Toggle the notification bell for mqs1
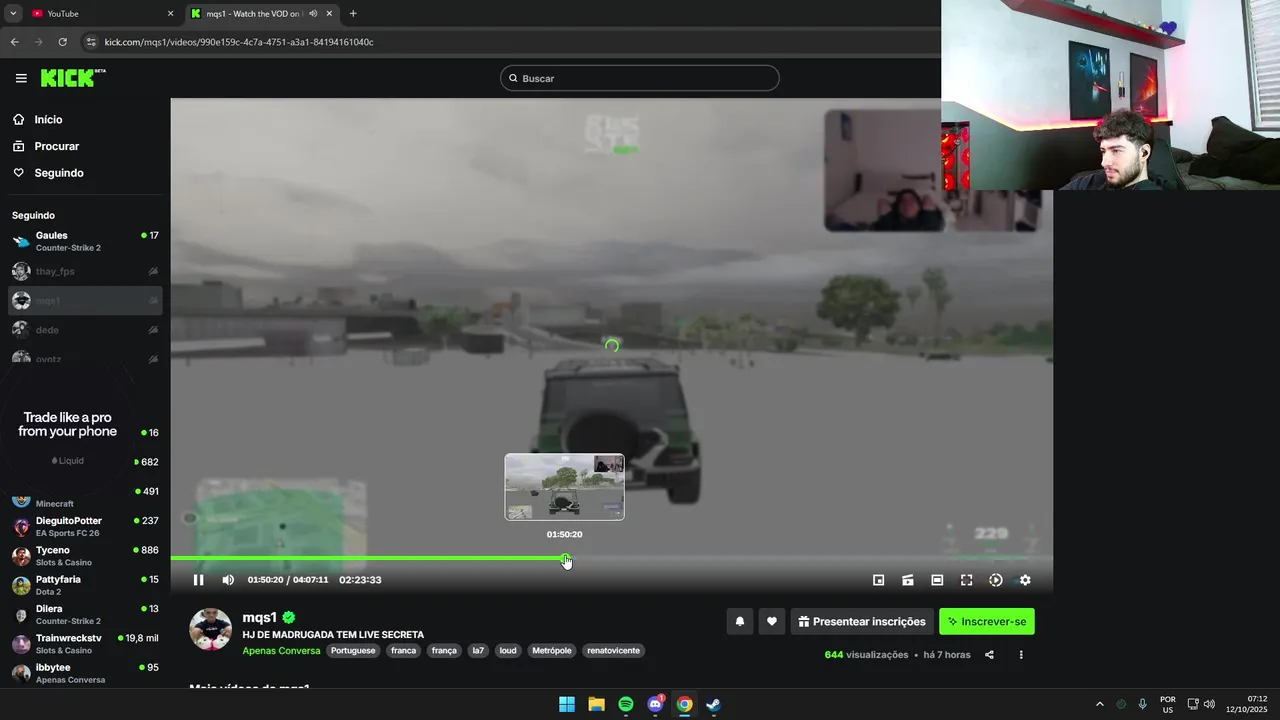Screen dimensions: 1280x720 tap(740, 621)
